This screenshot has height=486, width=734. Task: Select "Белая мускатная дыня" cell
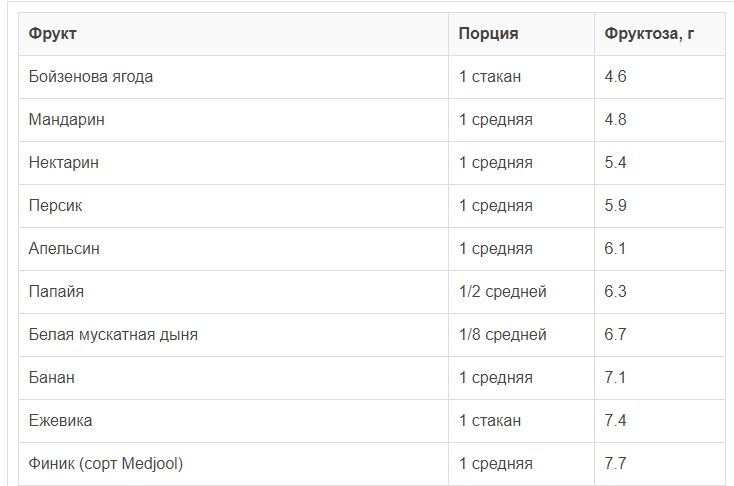[x=113, y=335]
